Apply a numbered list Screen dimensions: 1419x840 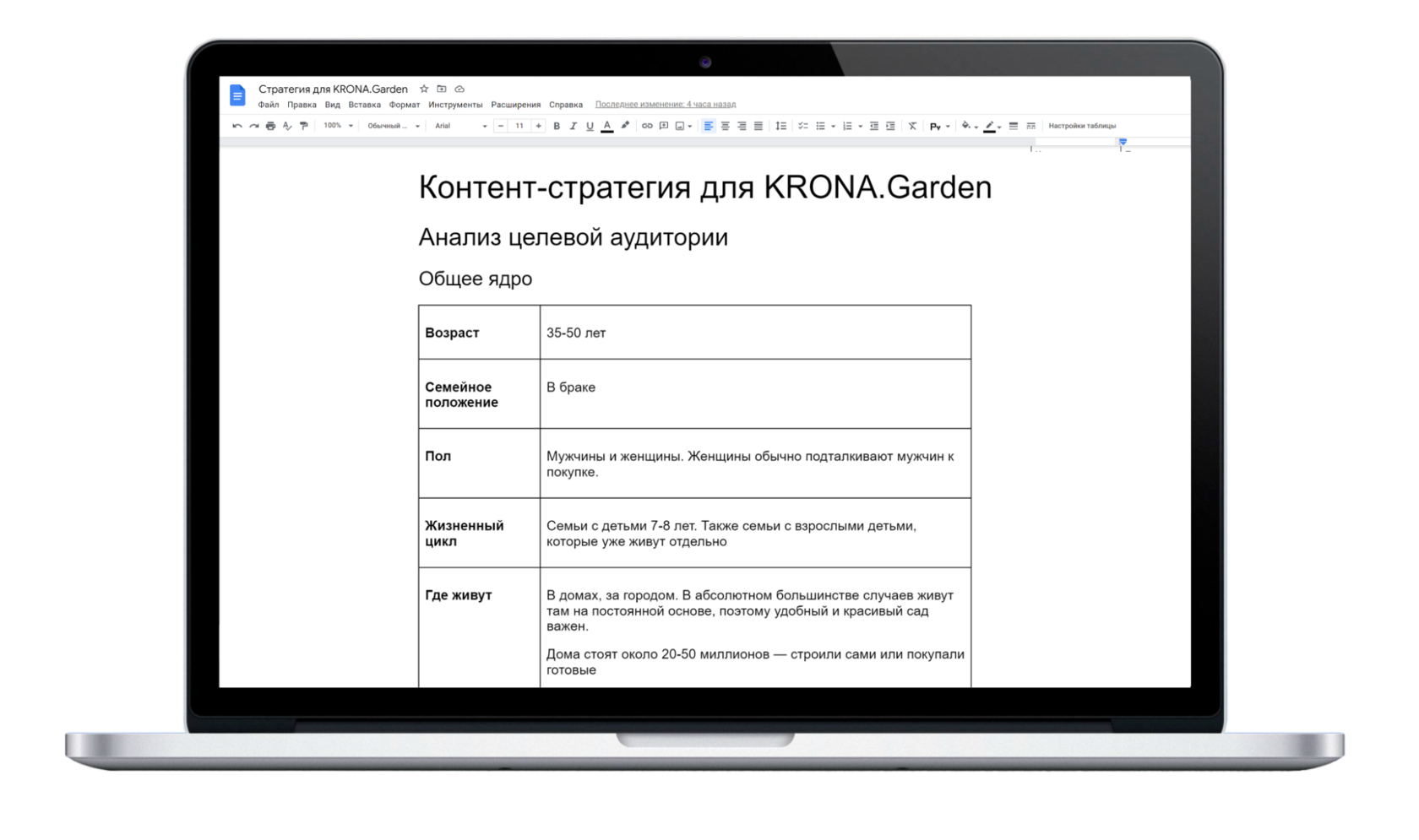[847, 126]
